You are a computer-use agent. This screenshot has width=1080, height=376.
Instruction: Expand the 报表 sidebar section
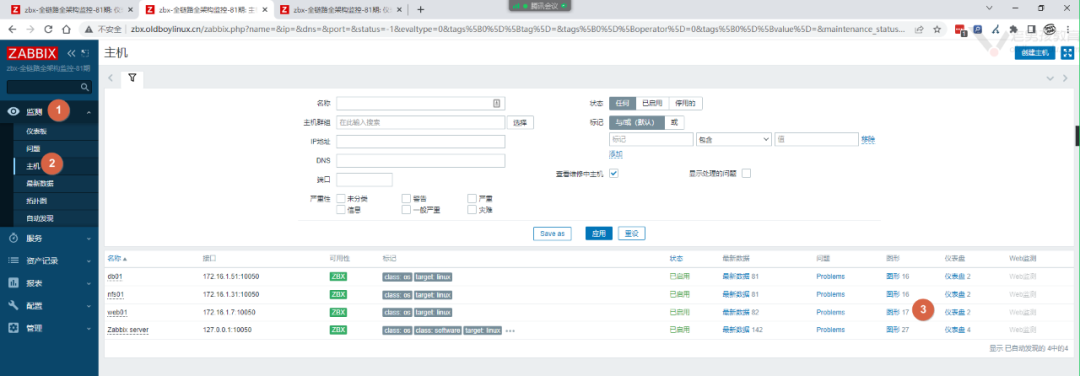(x=49, y=283)
